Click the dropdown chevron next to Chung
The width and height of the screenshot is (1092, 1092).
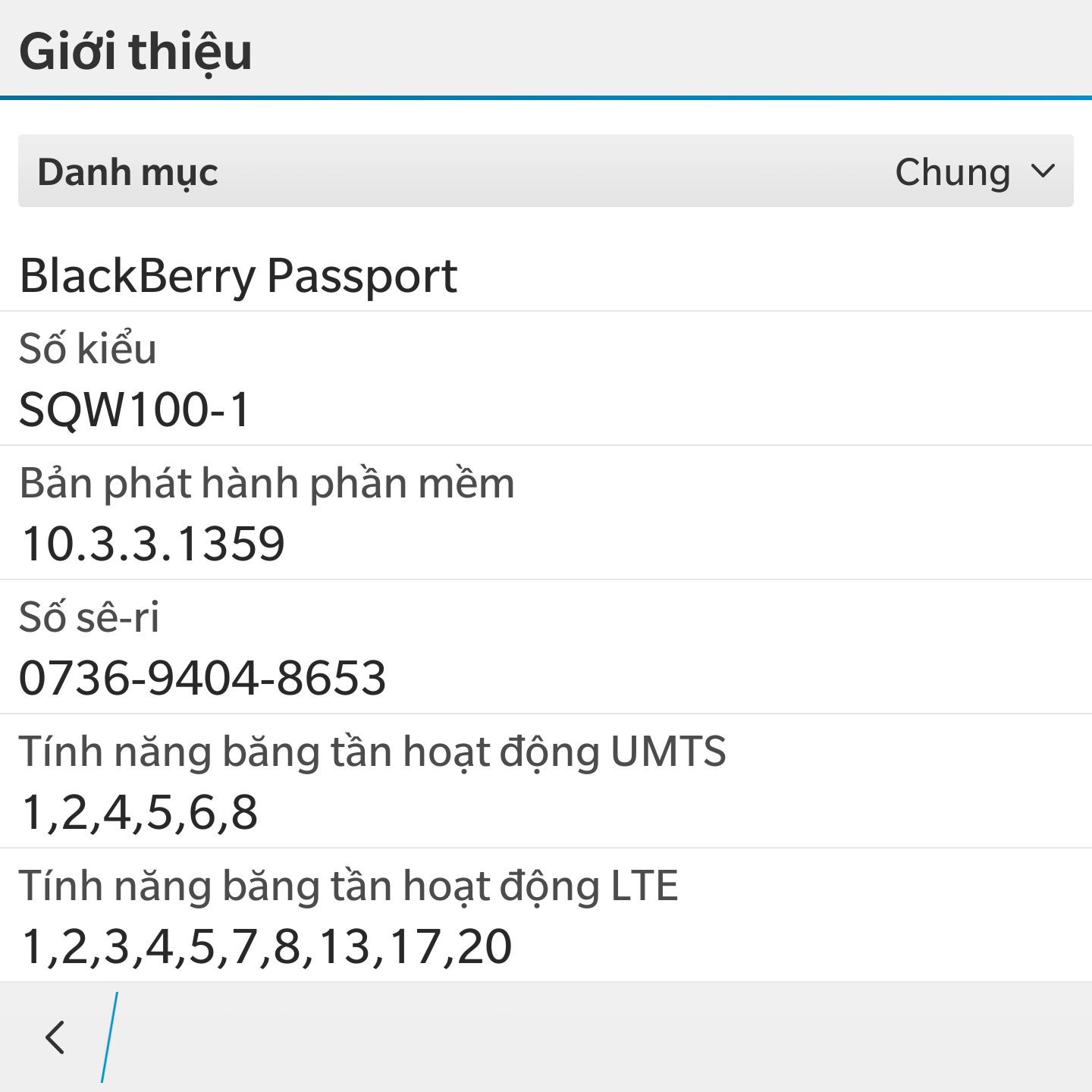tap(1043, 171)
